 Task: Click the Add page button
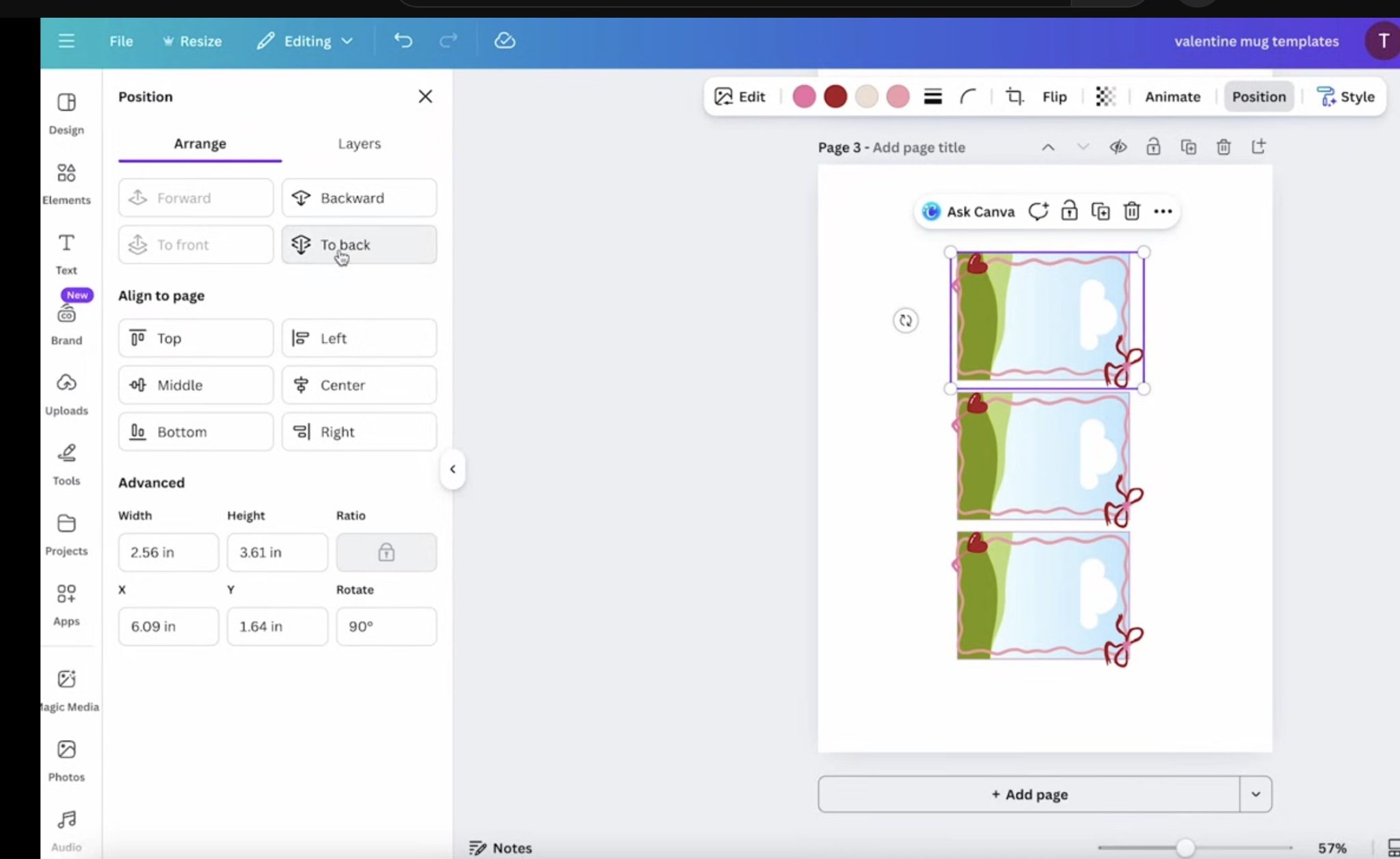(x=1029, y=794)
